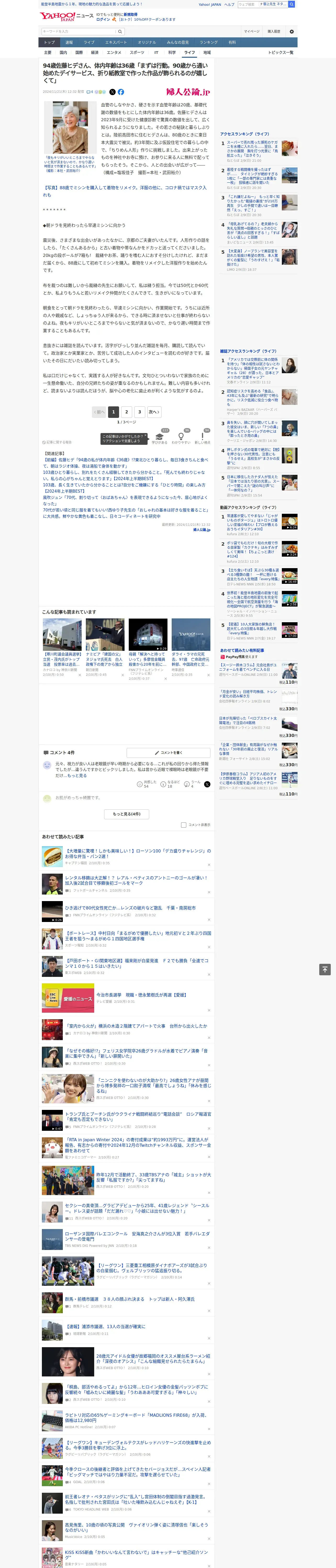Share the article on Facebook
This screenshot has width=336, height=1568.
[x=121, y=92]
